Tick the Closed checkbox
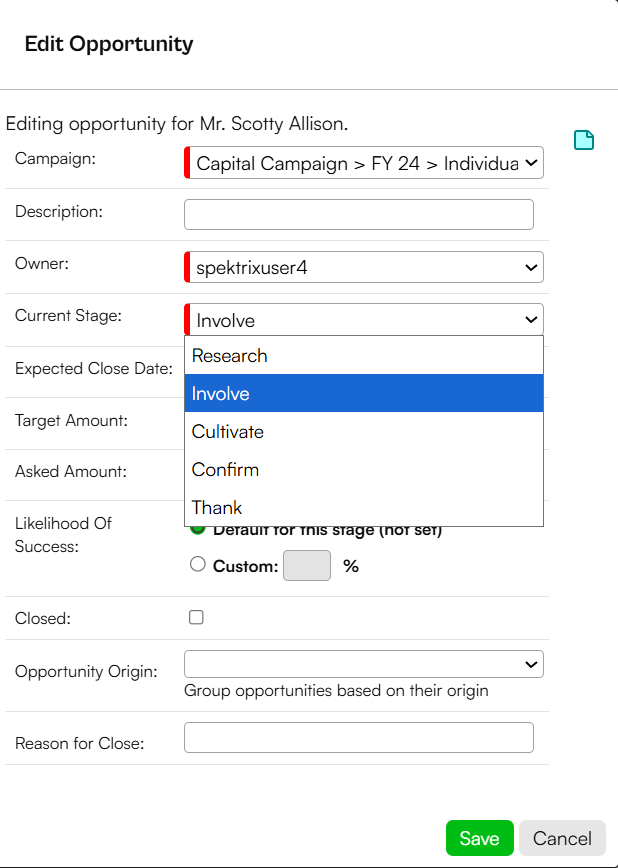Image resolution: width=618 pixels, height=868 pixels. [x=196, y=617]
